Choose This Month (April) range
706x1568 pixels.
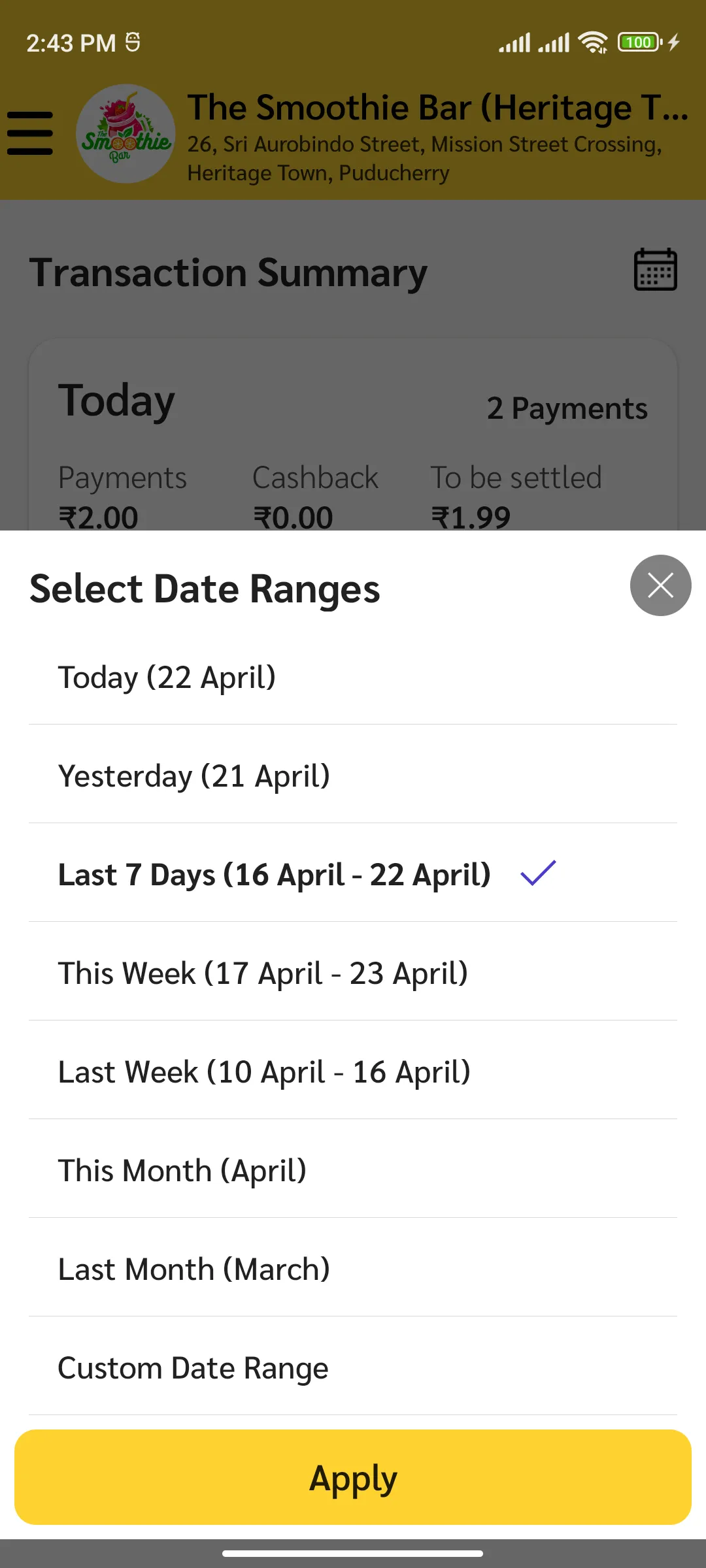pyautogui.click(x=353, y=1169)
